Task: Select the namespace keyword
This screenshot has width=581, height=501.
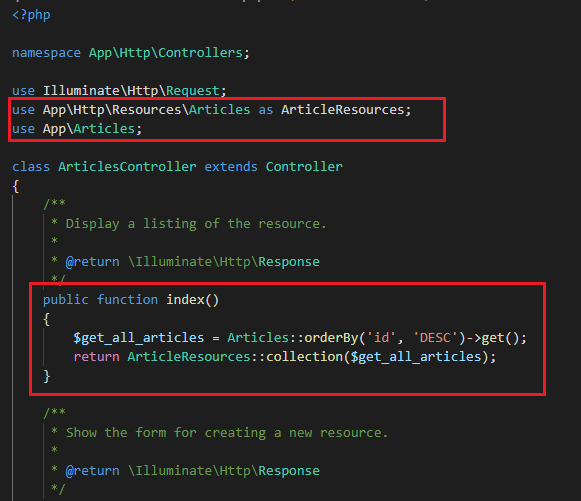Action: pos(46,53)
